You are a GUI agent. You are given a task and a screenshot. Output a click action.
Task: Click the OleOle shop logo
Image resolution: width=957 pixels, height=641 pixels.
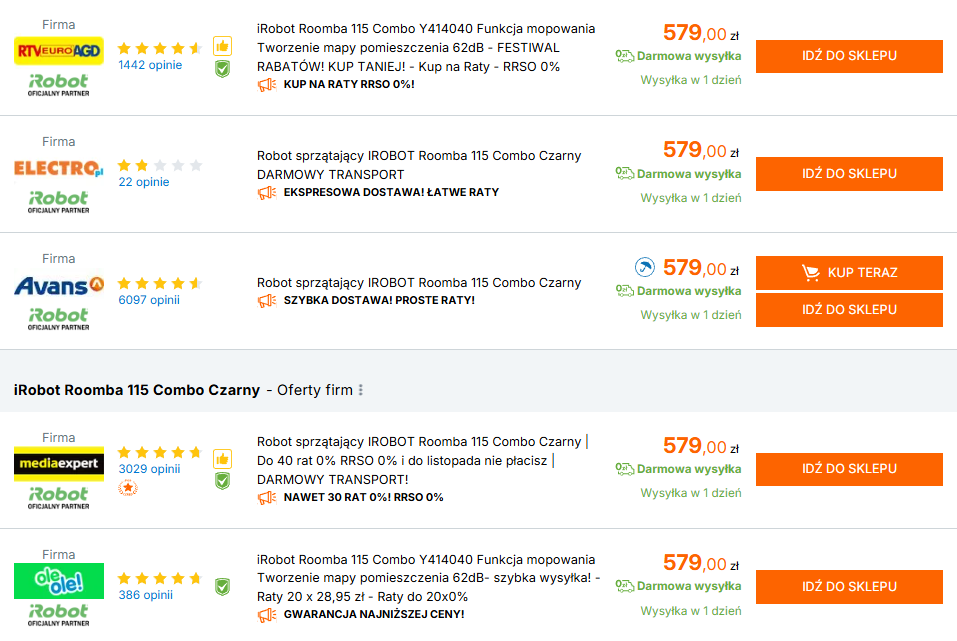(59, 581)
